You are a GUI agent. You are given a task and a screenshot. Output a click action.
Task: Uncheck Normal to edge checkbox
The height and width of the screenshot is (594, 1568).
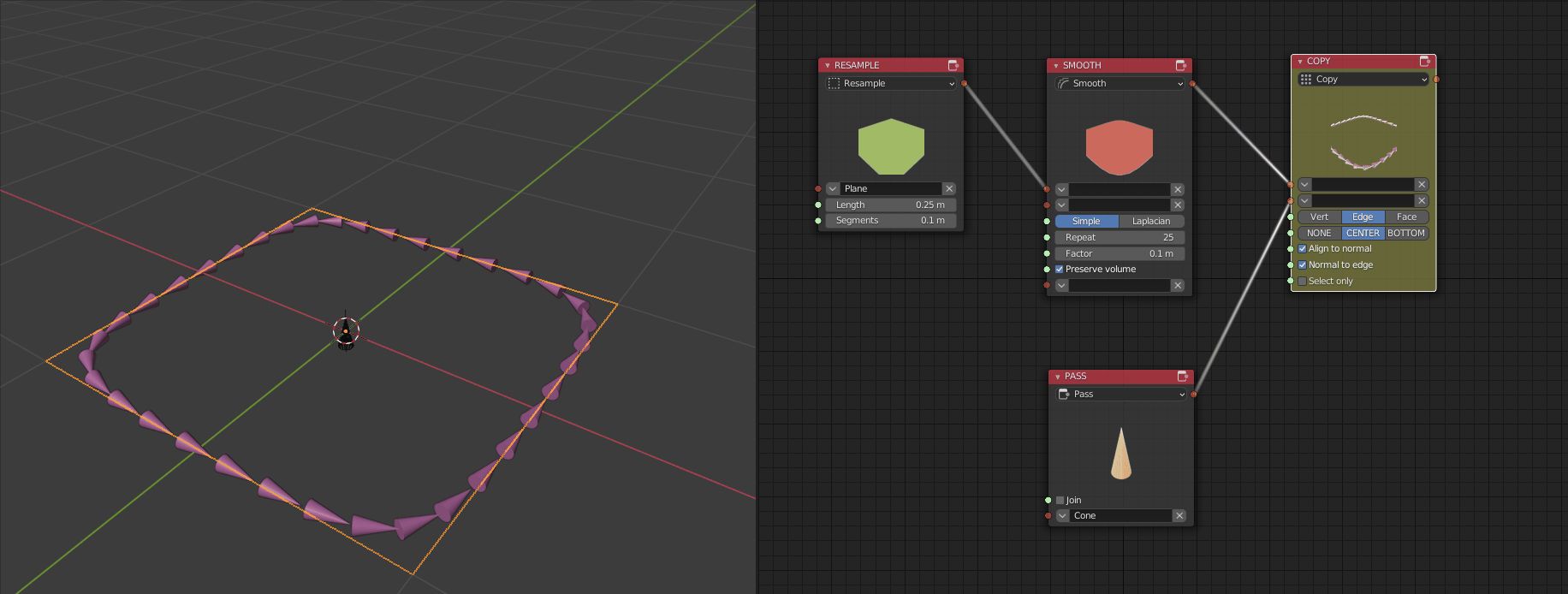point(1303,265)
